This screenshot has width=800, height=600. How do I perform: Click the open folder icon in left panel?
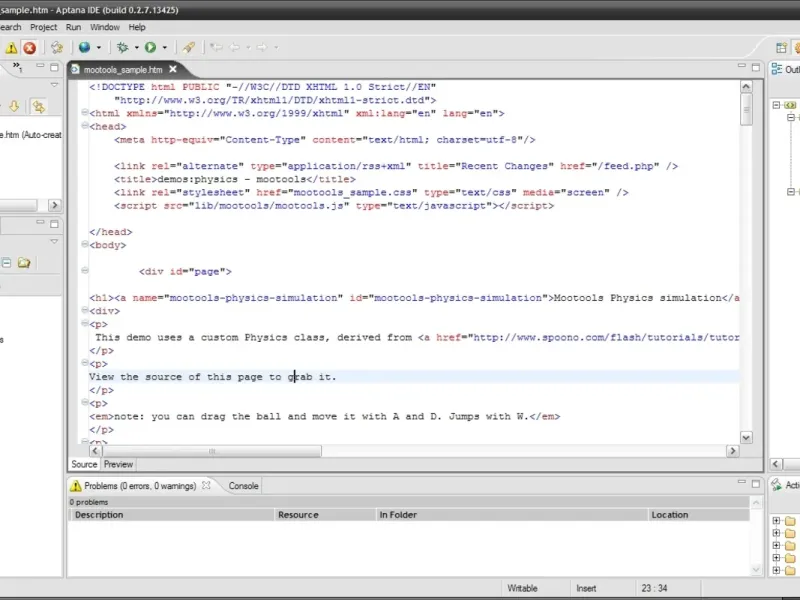(x=24, y=263)
